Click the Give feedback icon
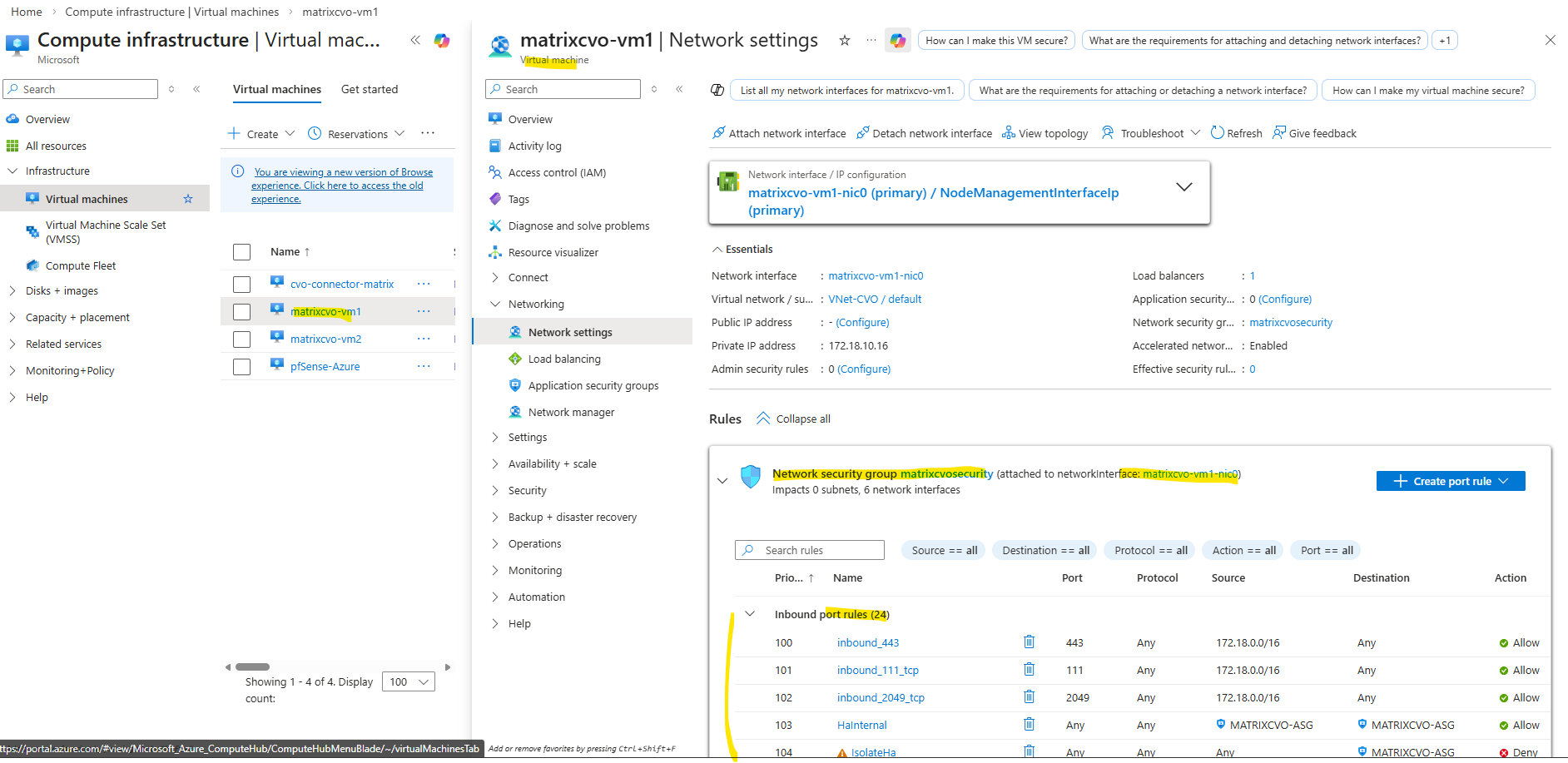The height and width of the screenshot is (763, 1568). [x=1279, y=133]
